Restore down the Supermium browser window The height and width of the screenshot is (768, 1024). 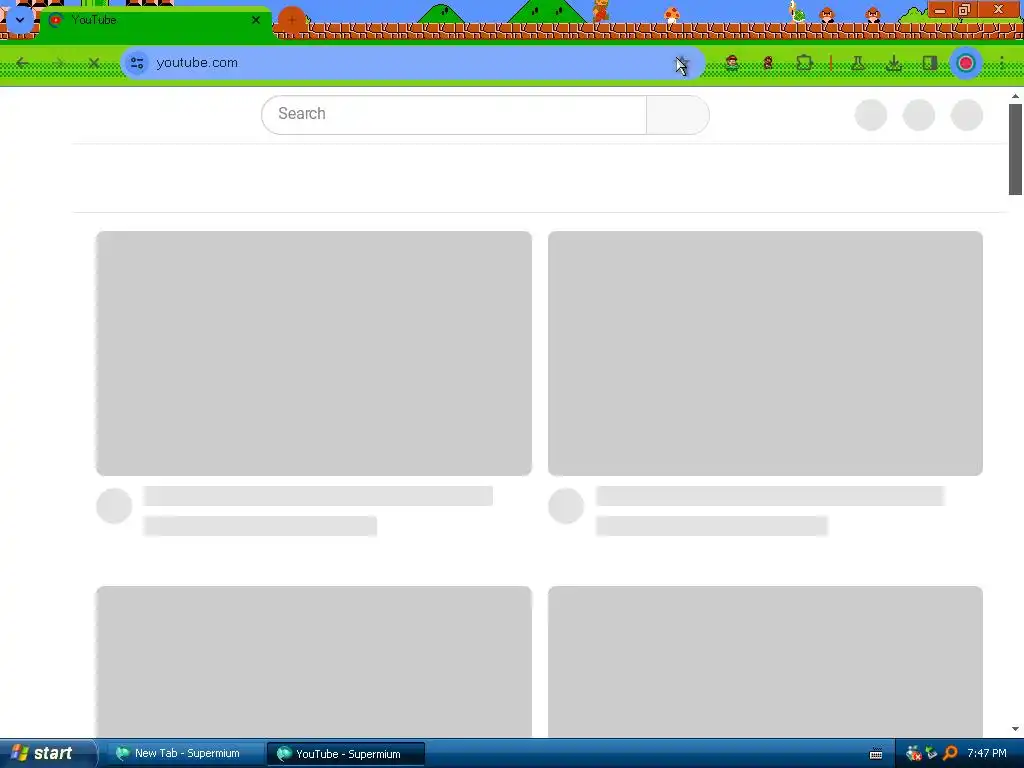[964, 10]
